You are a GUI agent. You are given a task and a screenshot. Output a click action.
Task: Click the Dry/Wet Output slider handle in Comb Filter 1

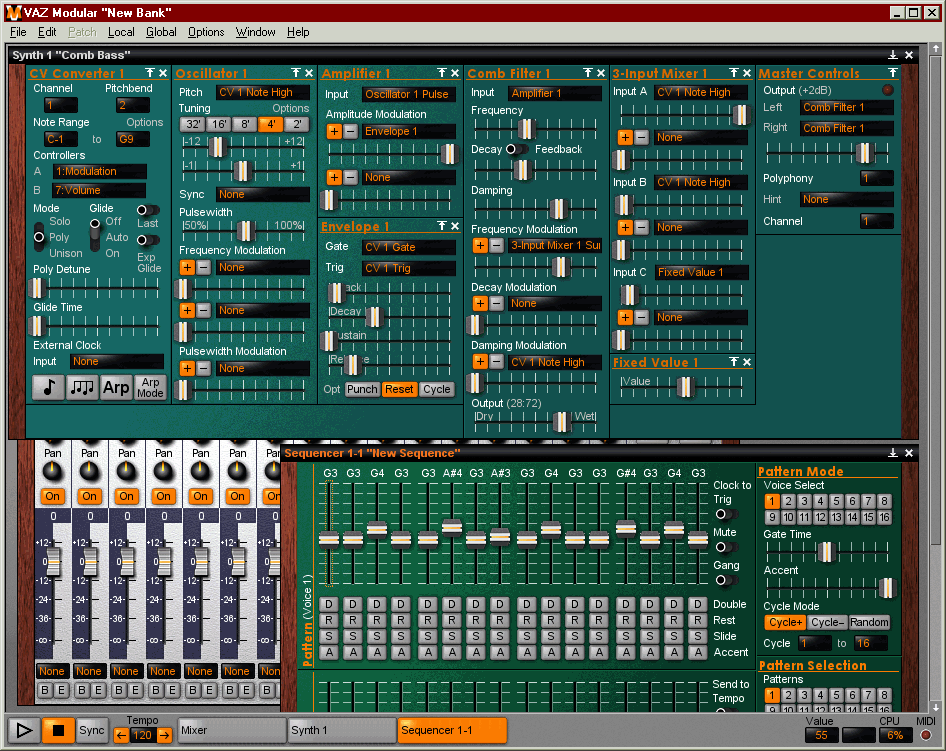562,421
